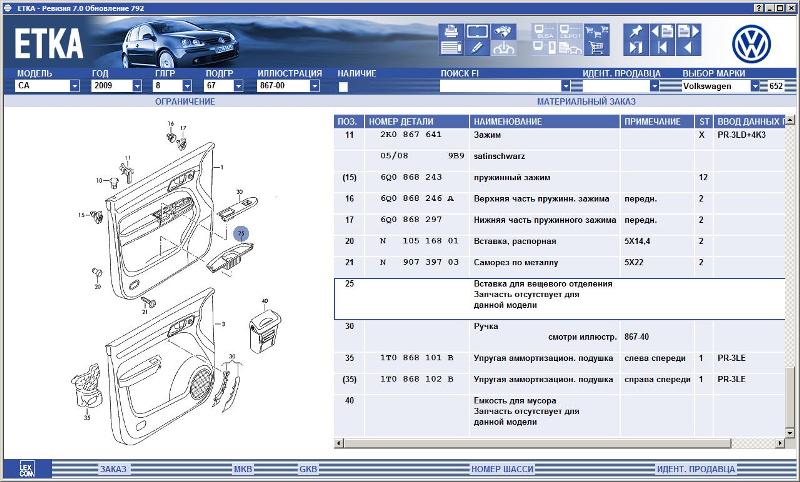Open the ГЛГР dropdown arrow

point(187,86)
